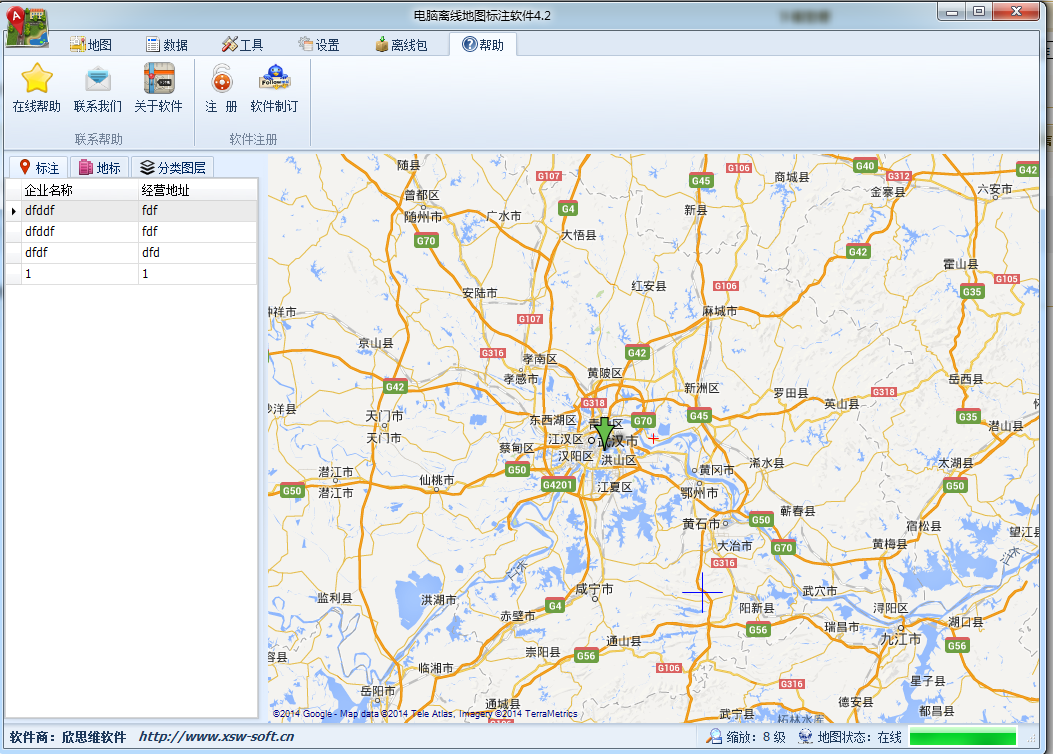
Task: Click 联系我们 envelope icon
Action: (x=98, y=79)
